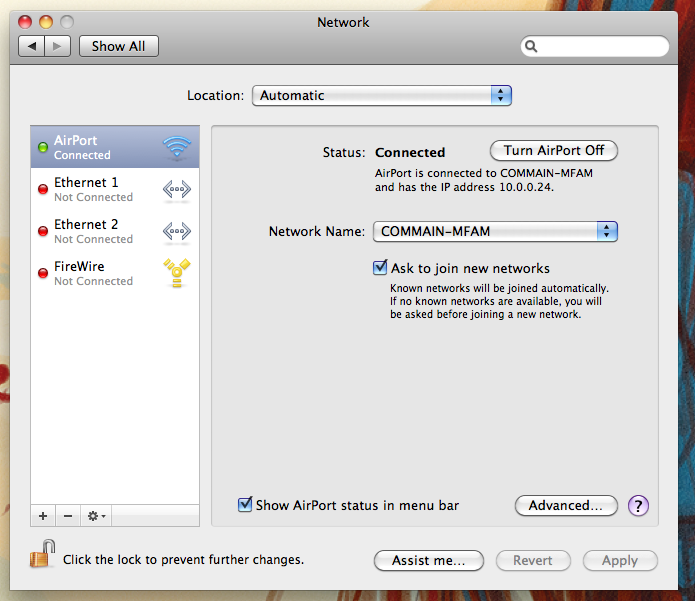Remove the selected service with minus button

pos(68,516)
